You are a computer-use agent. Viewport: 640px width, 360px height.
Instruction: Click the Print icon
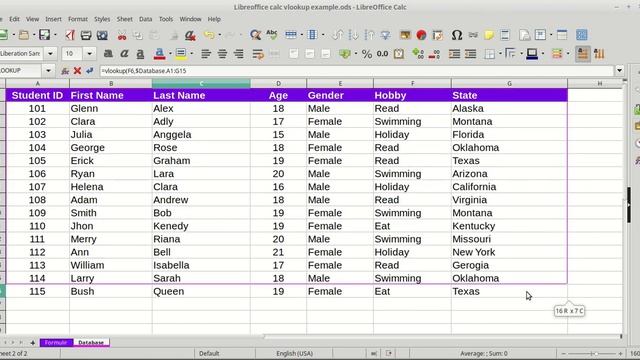pyautogui.click(x=86, y=35)
